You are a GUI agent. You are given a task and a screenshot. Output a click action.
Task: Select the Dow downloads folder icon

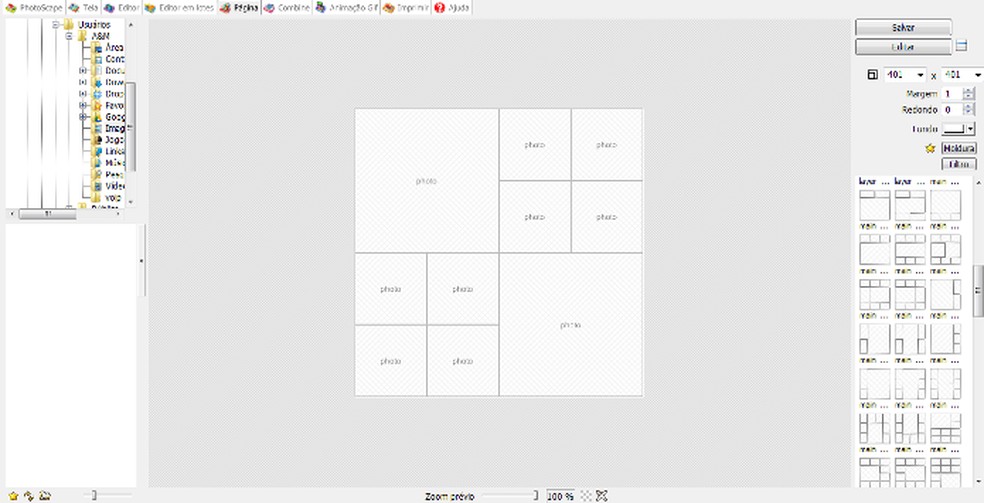[x=97, y=82]
